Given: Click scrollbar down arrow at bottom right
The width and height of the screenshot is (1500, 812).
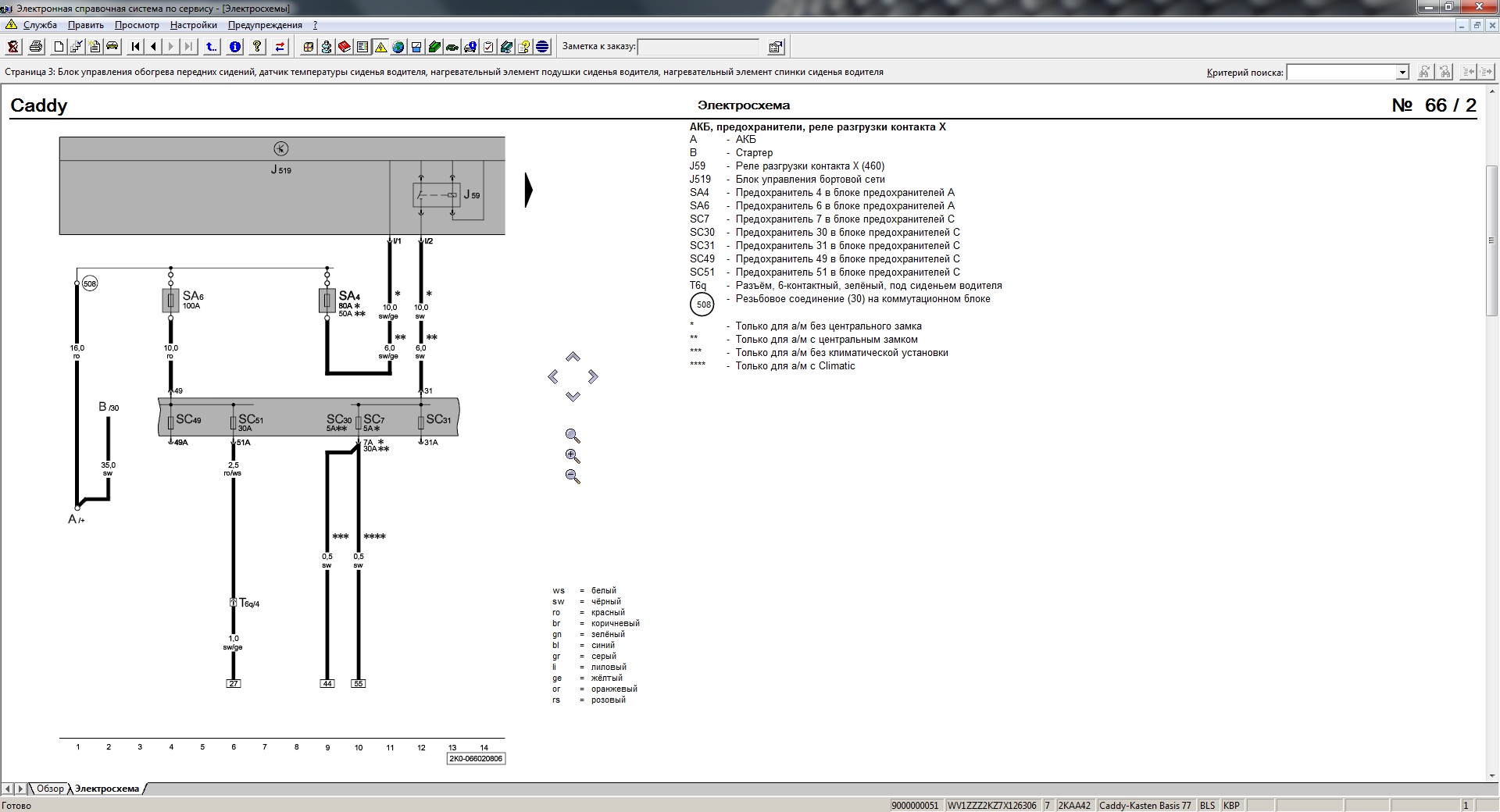Looking at the screenshot, I should pos(1493,776).
